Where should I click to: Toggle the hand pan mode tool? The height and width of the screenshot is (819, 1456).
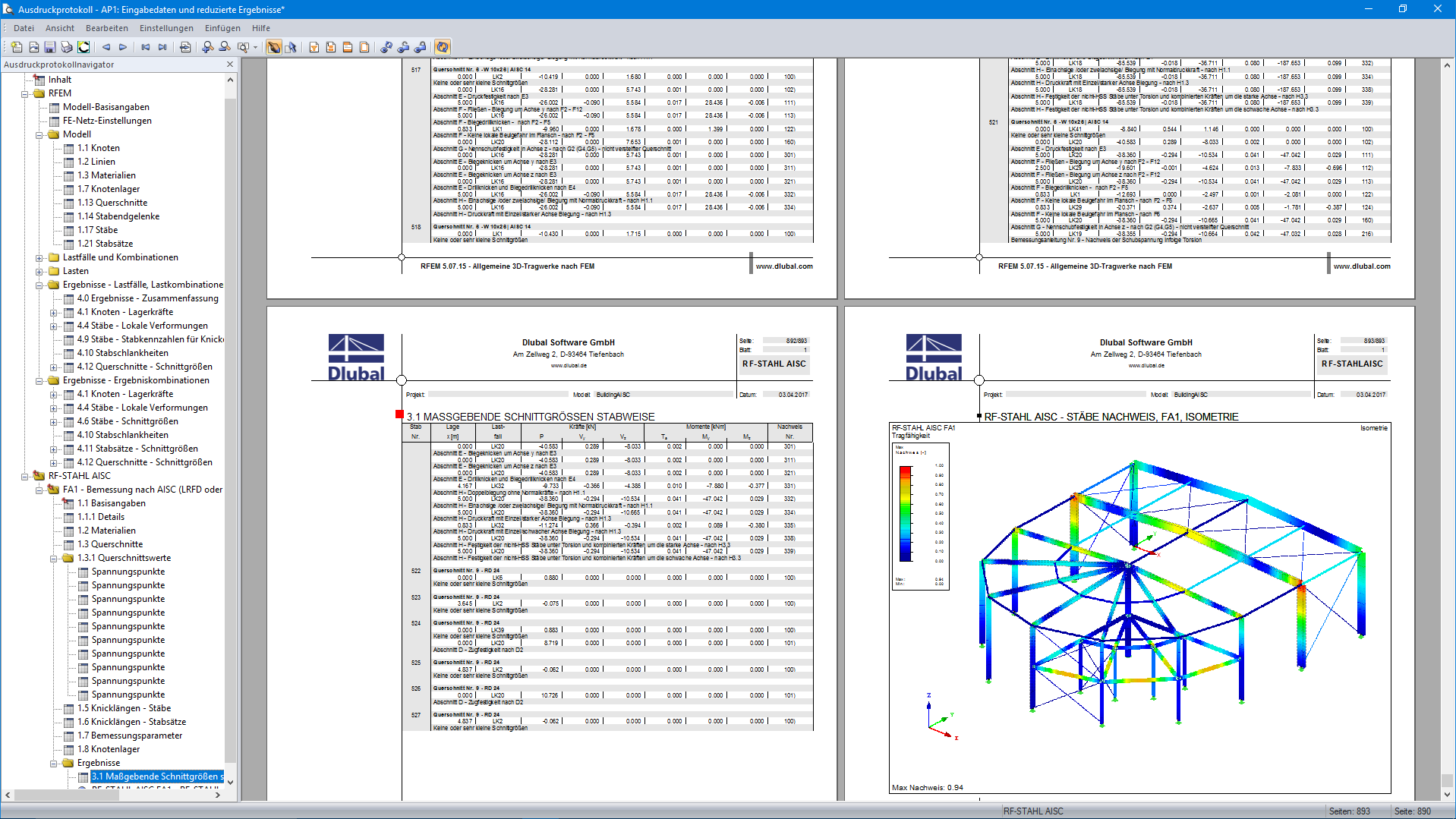click(274, 47)
